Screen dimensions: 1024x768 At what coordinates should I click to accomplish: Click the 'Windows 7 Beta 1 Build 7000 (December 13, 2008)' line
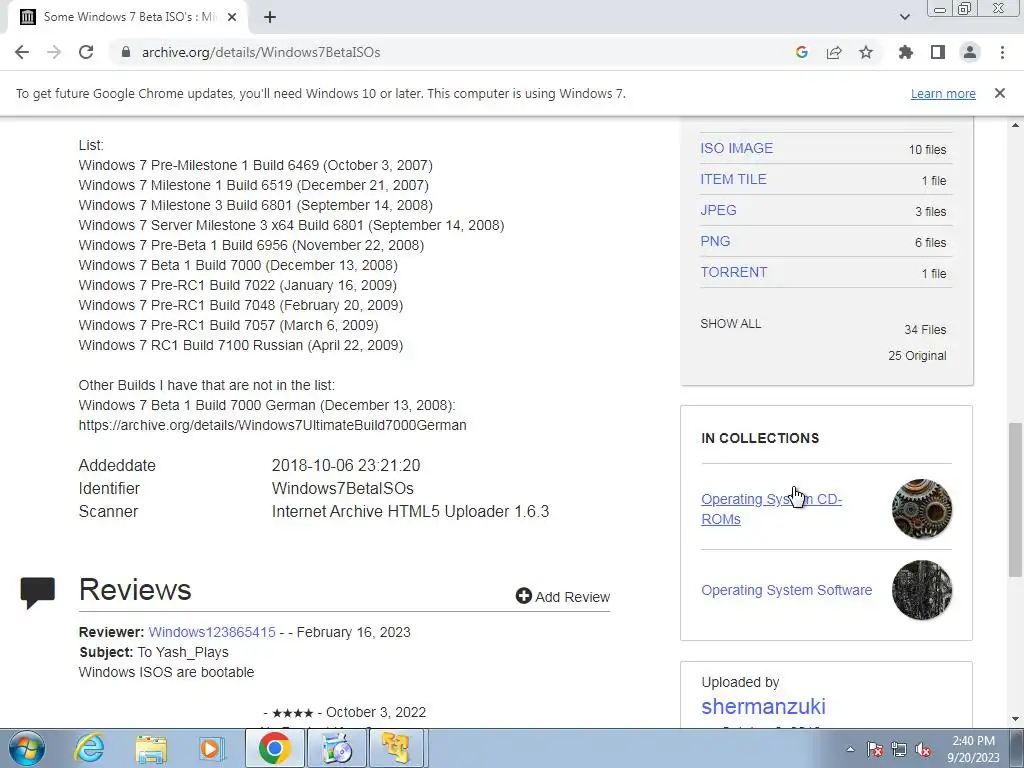(x=238, y=265)
